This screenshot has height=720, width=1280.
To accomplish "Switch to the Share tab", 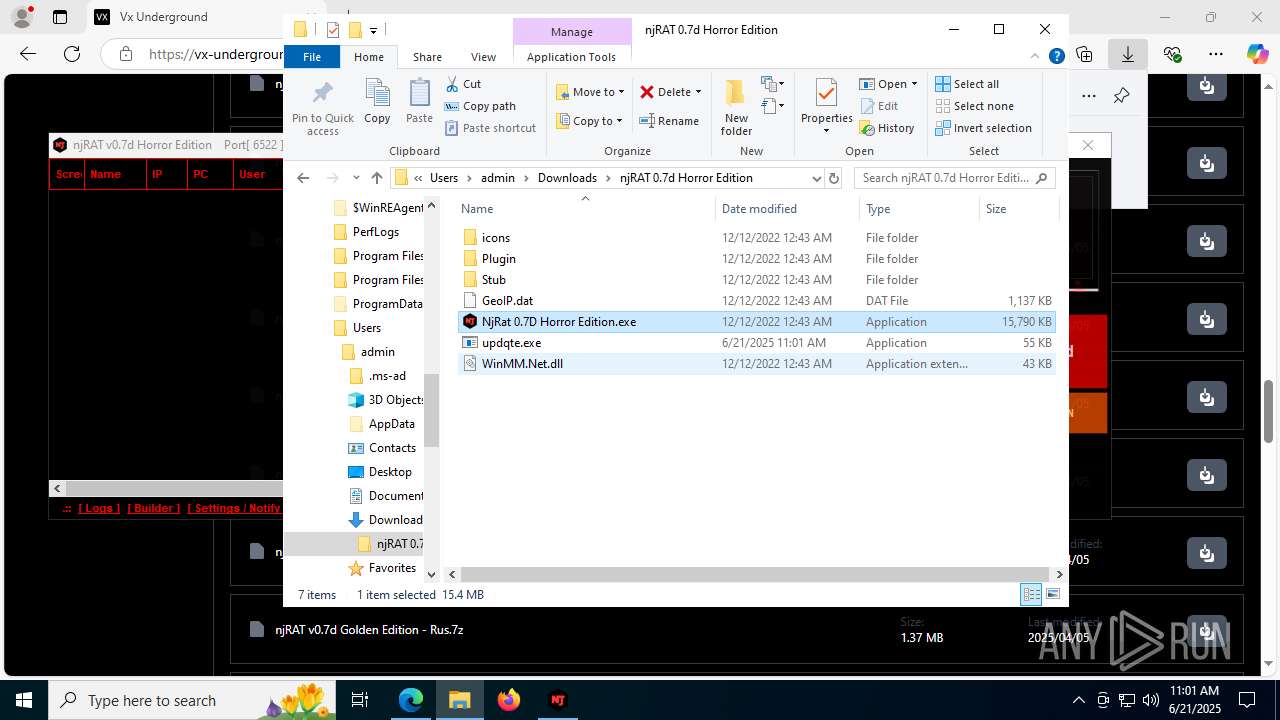I will pyautogui.click(x=427, y=57).
